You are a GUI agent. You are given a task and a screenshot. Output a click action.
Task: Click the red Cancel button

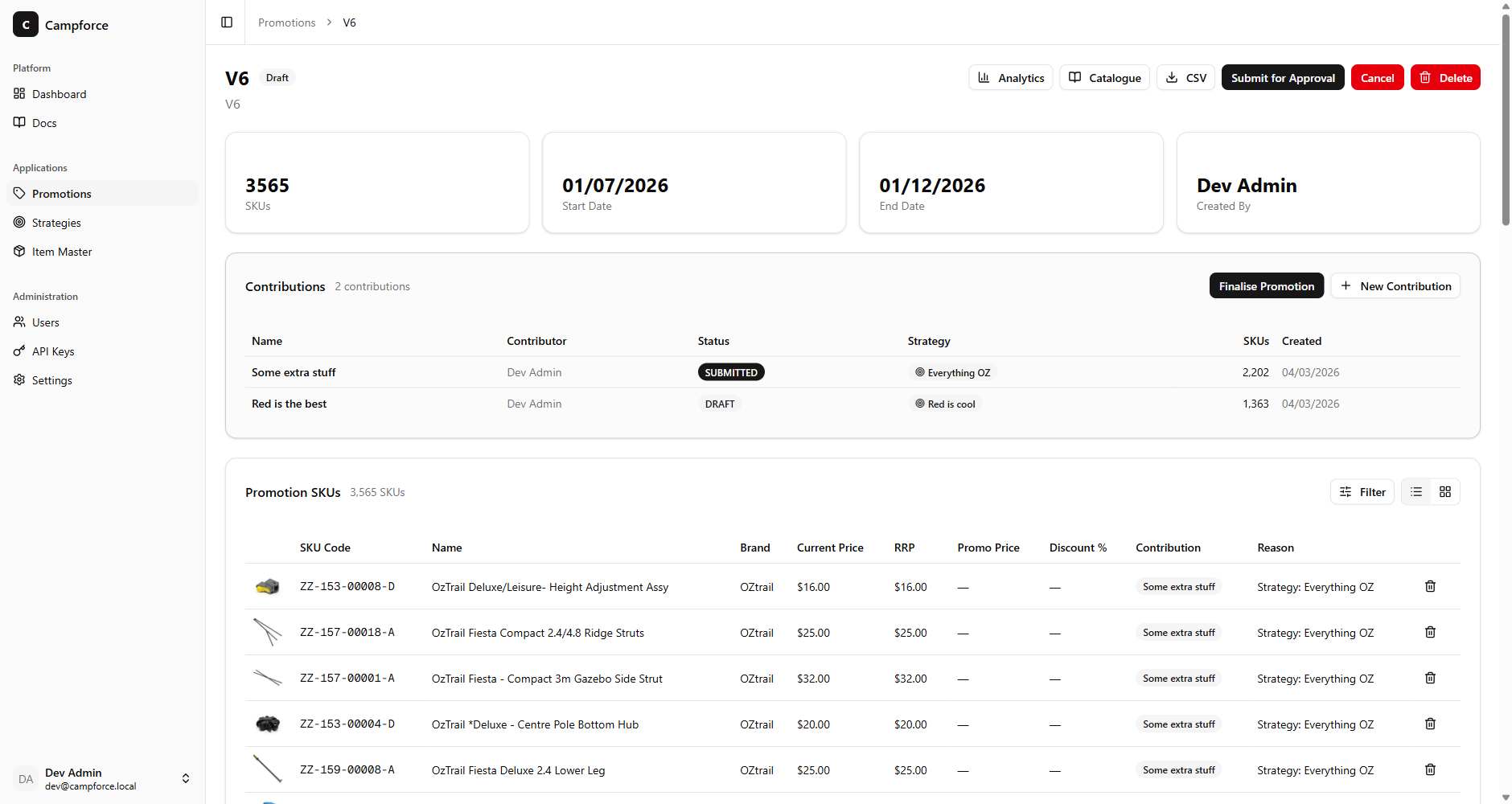(x=1377, y=78)
